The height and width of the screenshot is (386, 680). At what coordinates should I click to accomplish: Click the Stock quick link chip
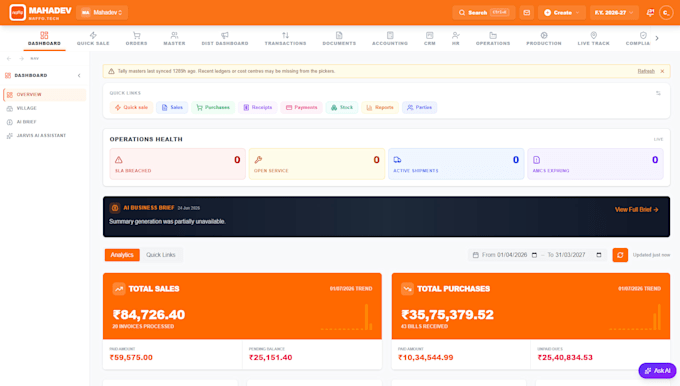point(342,108)
